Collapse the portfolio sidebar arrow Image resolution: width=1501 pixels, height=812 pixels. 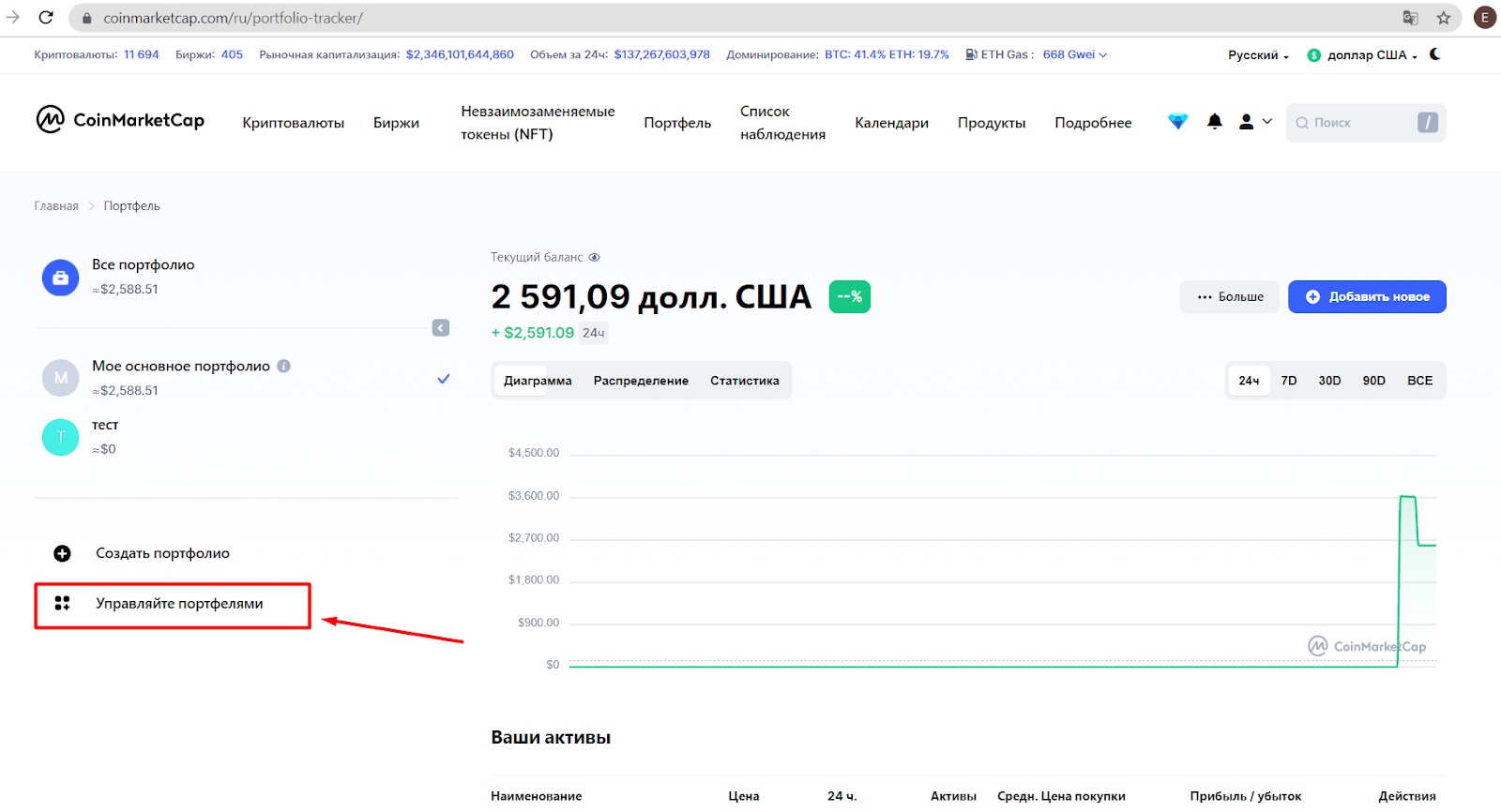tap(441, 328)
